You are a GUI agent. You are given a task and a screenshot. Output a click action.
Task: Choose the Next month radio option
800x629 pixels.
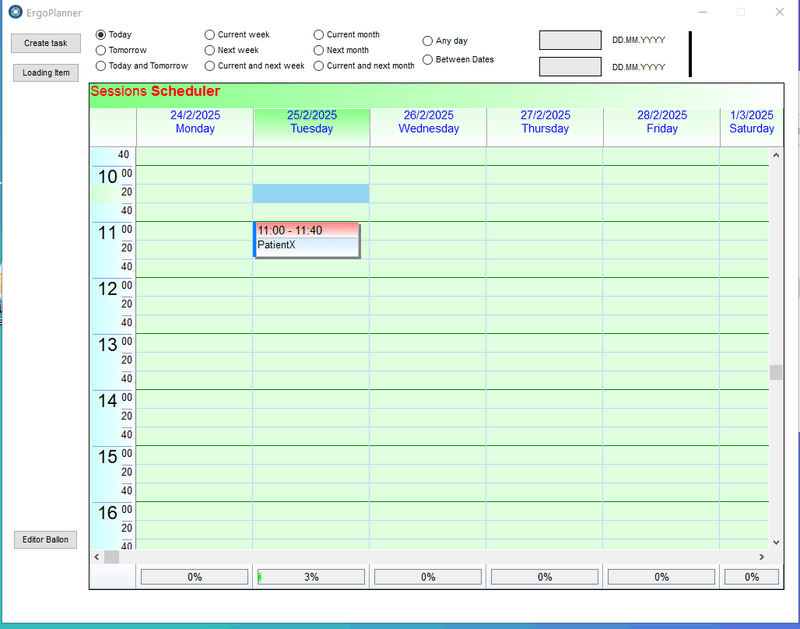click(319, 50)
